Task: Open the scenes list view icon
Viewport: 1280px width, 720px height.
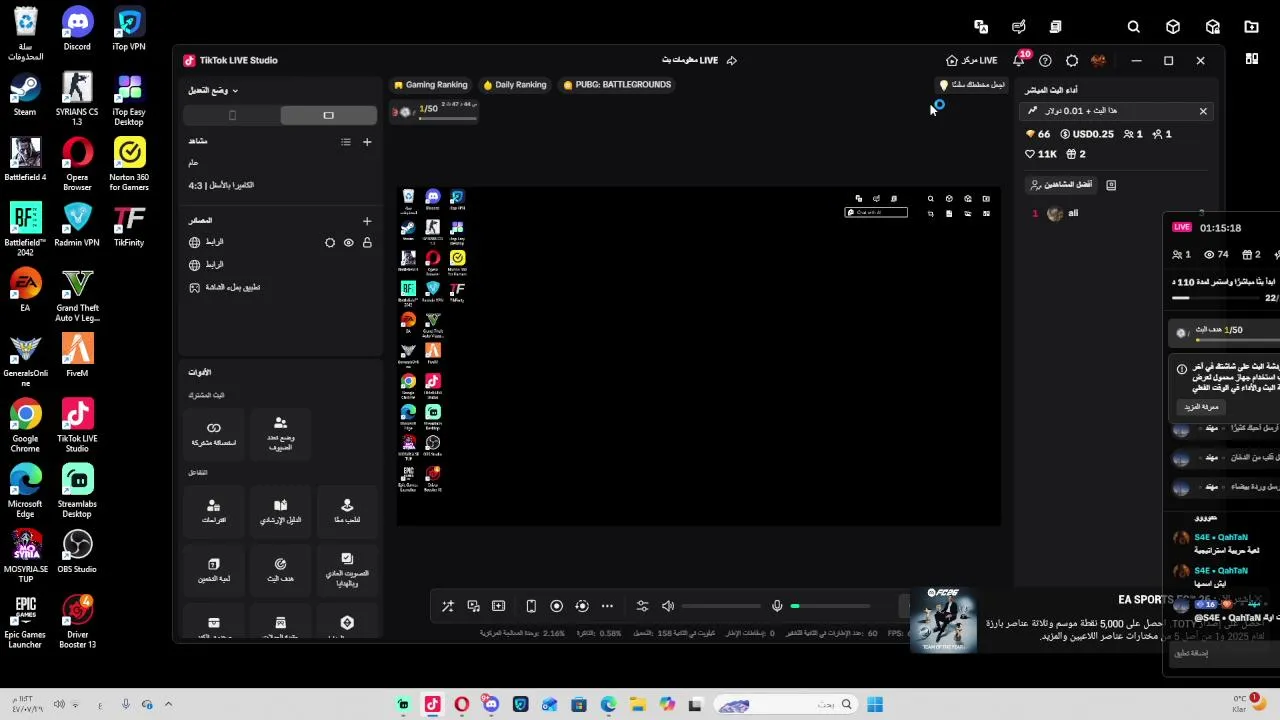Action: tap(346, 142)
